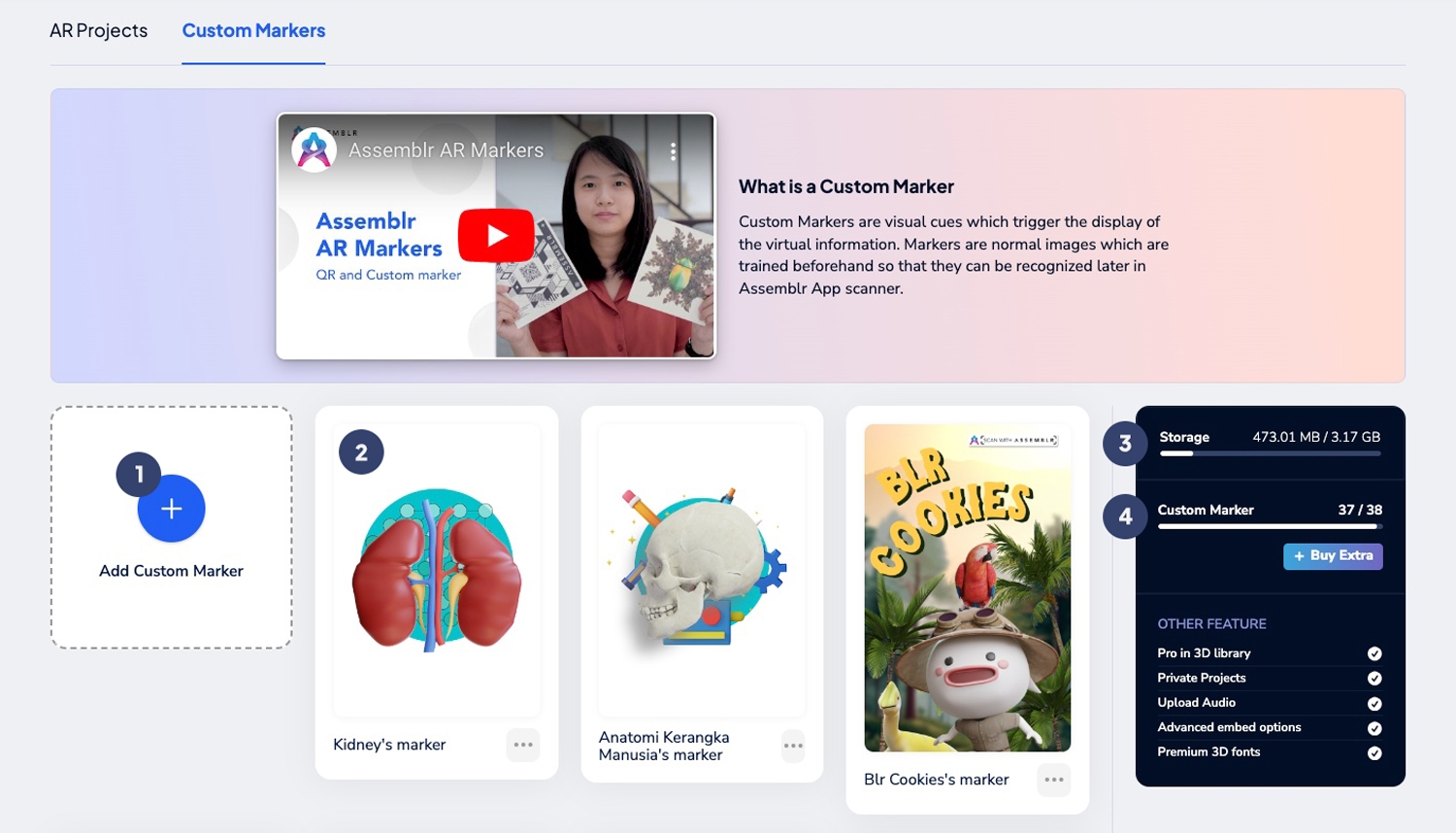Click the Buy Extra button
1456x833 pixels.
click(x=1333, y=556)
